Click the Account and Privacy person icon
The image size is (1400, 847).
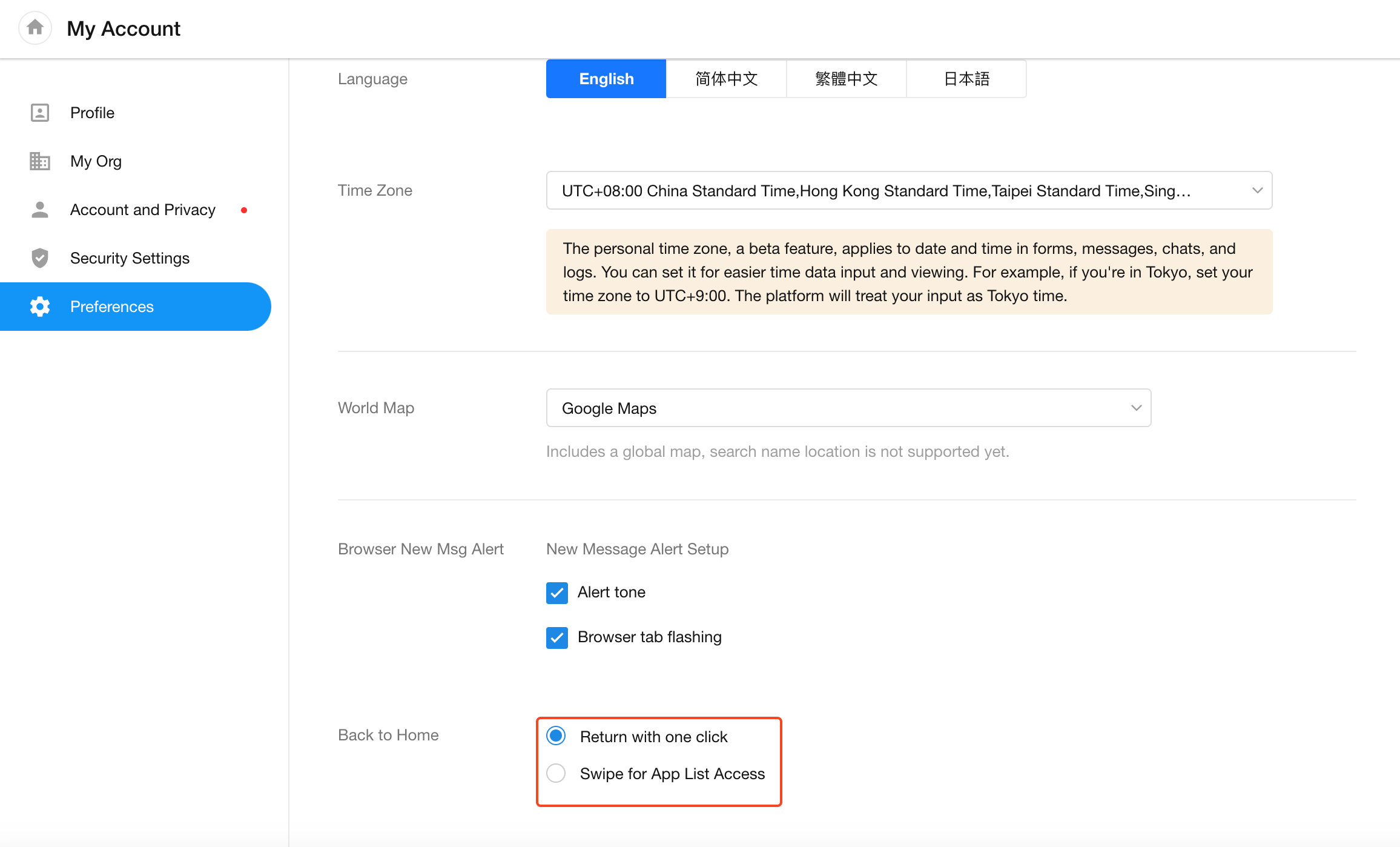(40, 210)
